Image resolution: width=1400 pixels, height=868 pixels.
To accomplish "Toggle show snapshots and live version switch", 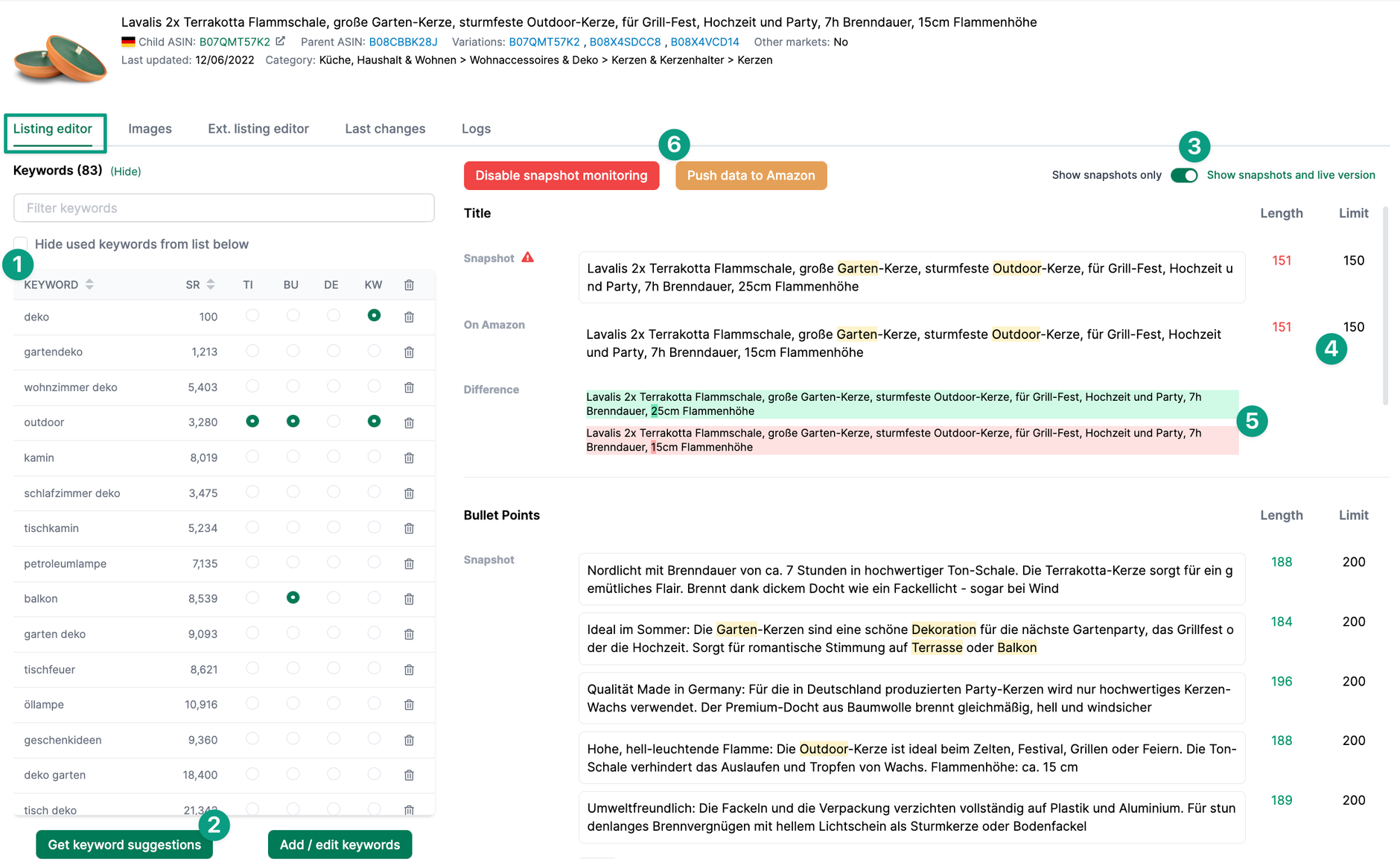I will pos(1184,175).
